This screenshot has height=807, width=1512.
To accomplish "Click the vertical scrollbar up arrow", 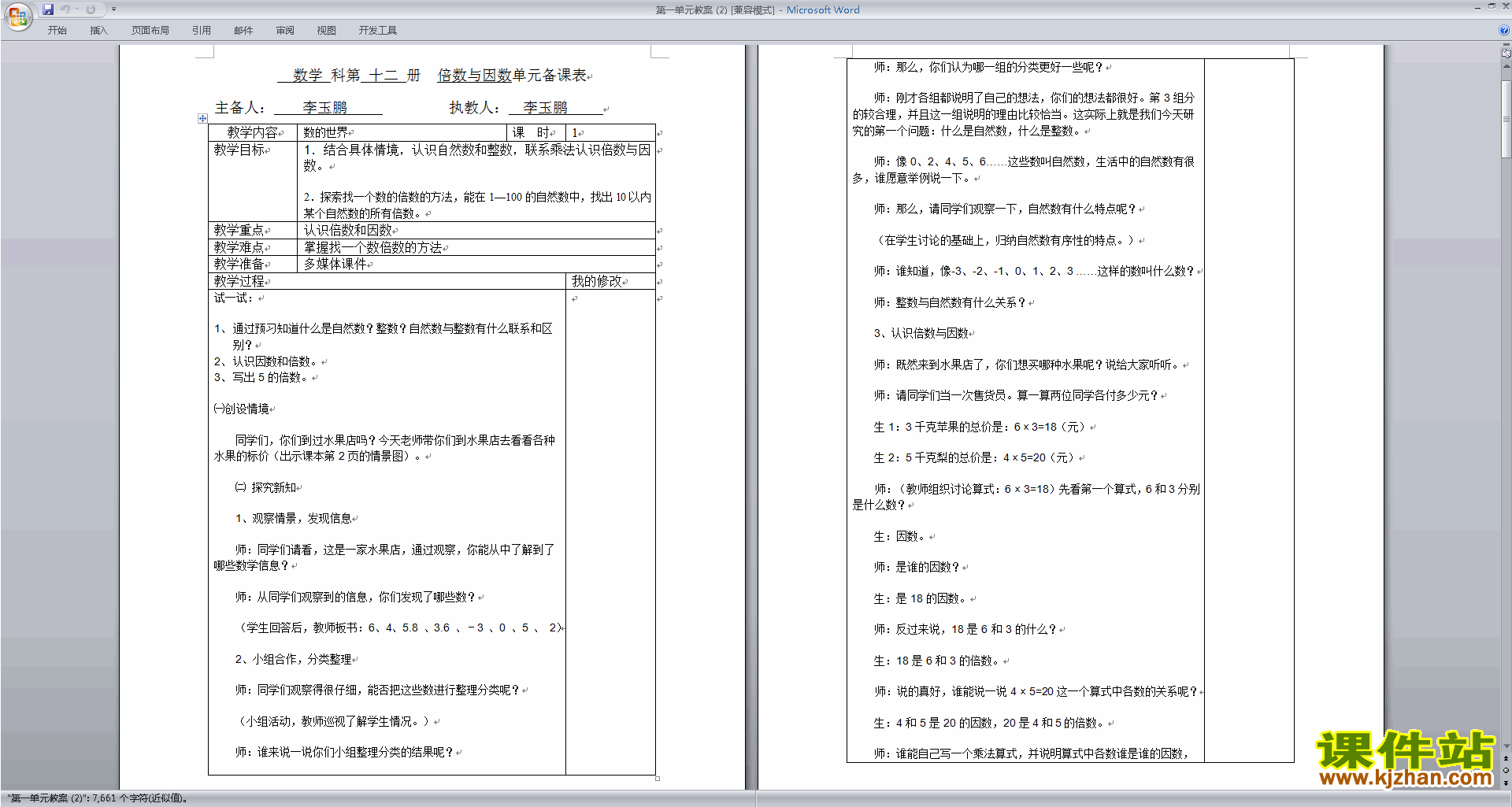I will point(1506,66).
